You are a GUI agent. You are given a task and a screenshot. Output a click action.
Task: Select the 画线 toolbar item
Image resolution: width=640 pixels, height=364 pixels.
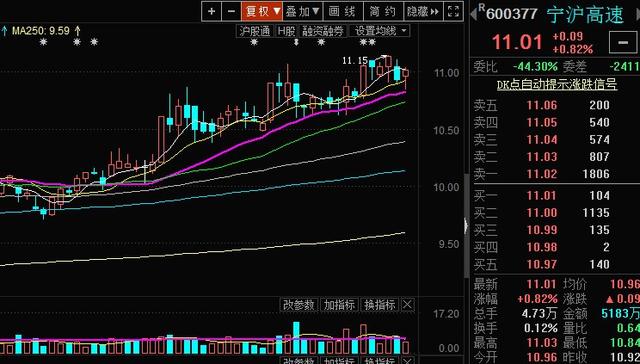pyautogui.click(x=343, y=11)
